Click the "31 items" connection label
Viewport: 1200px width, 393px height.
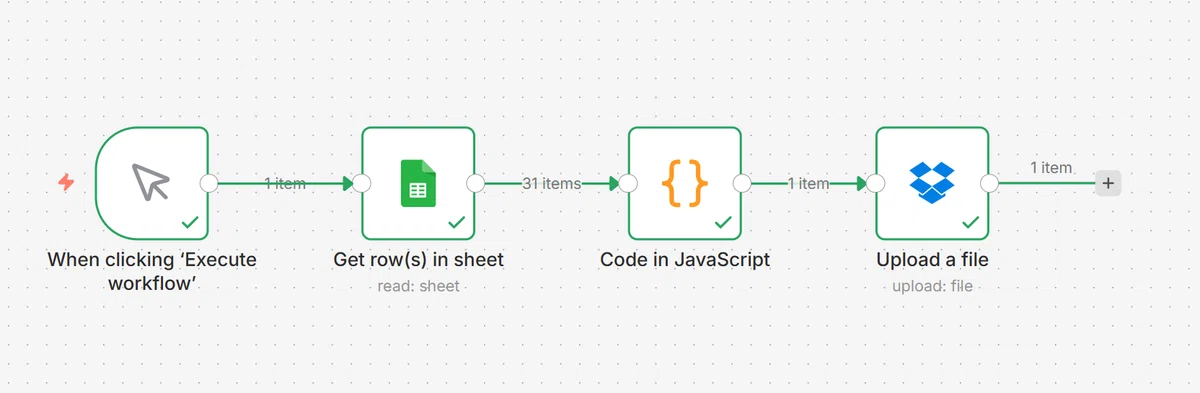[x=551, y=183]
